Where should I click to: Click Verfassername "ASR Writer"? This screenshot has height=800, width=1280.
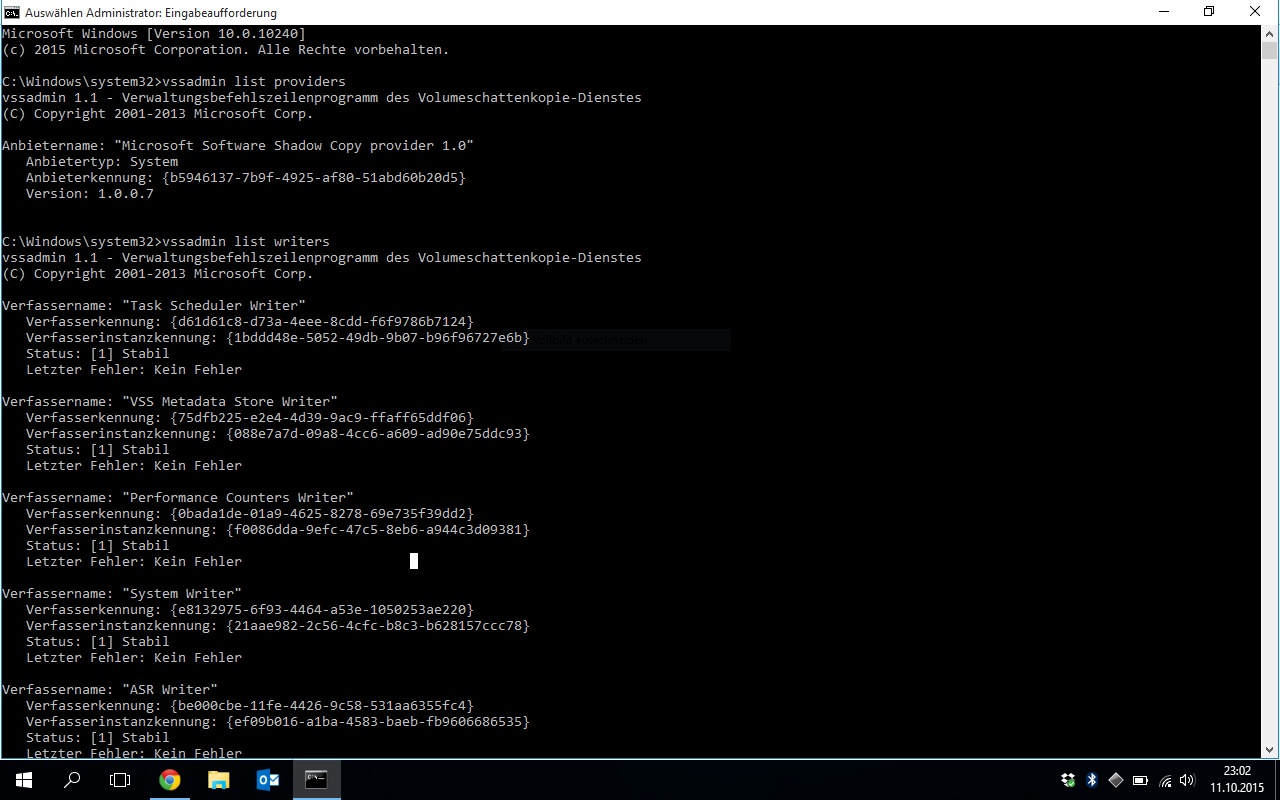point(110,689)
